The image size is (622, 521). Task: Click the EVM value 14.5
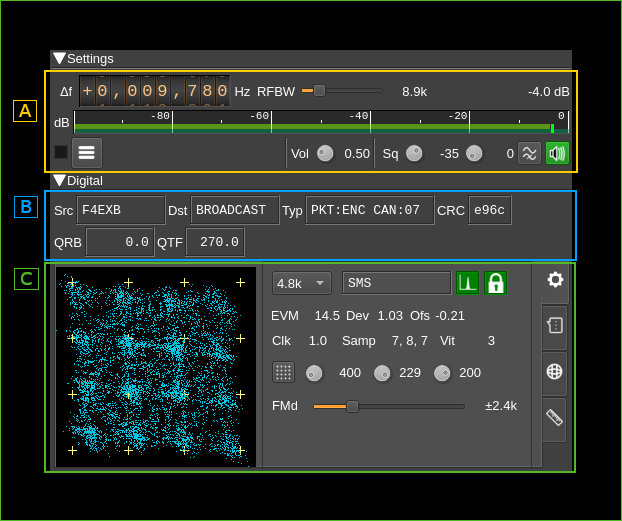coord(327,316)
